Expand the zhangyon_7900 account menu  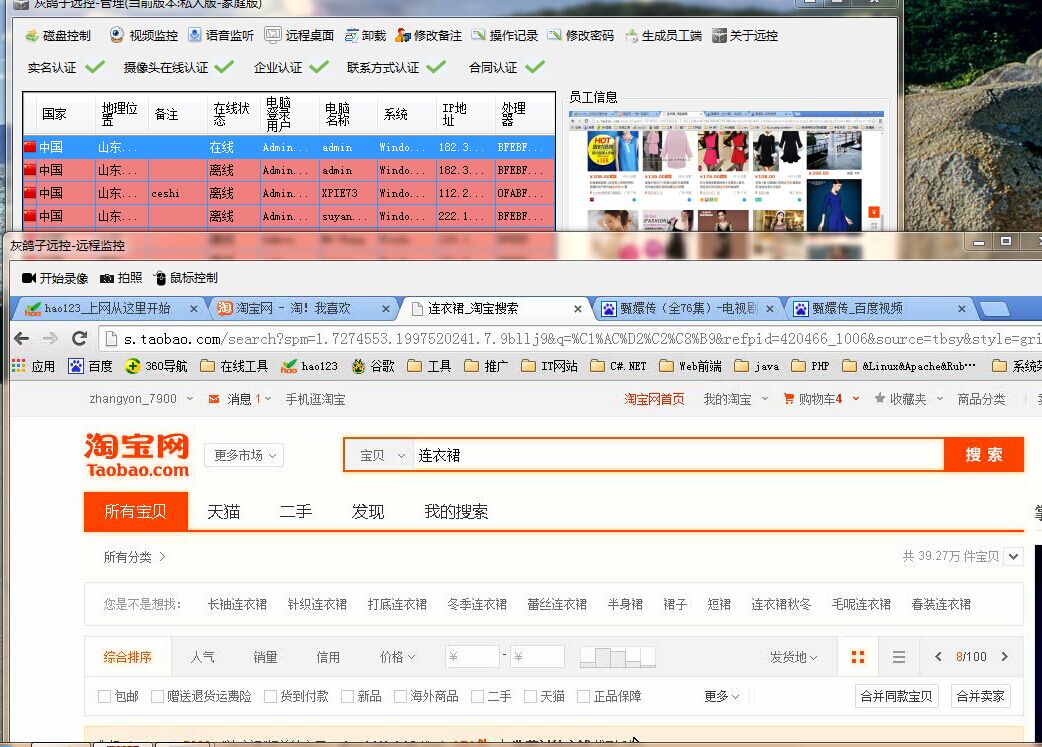(142, 399)
